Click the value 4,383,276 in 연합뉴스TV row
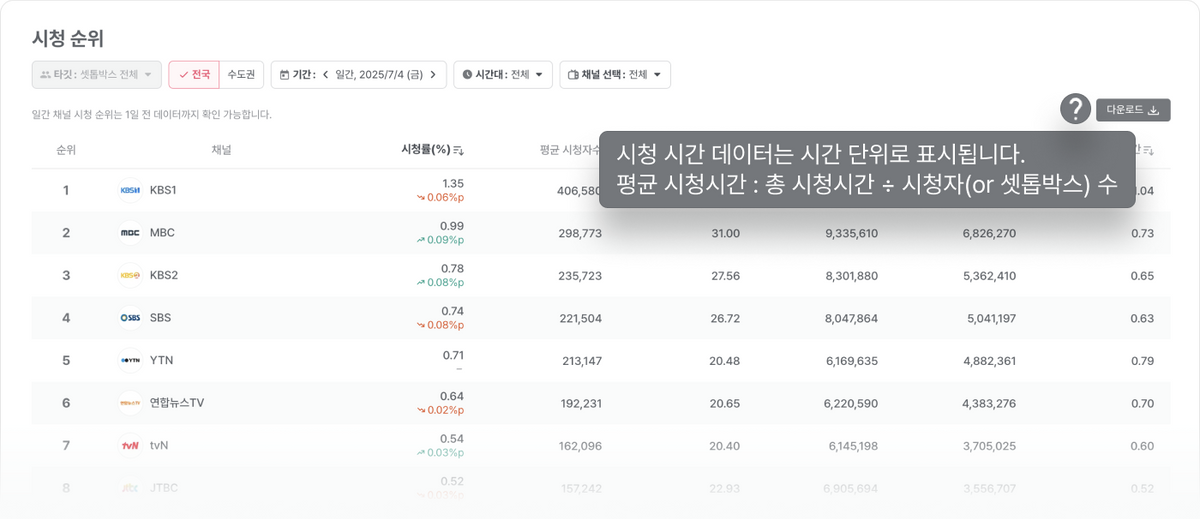 [989, 403]
